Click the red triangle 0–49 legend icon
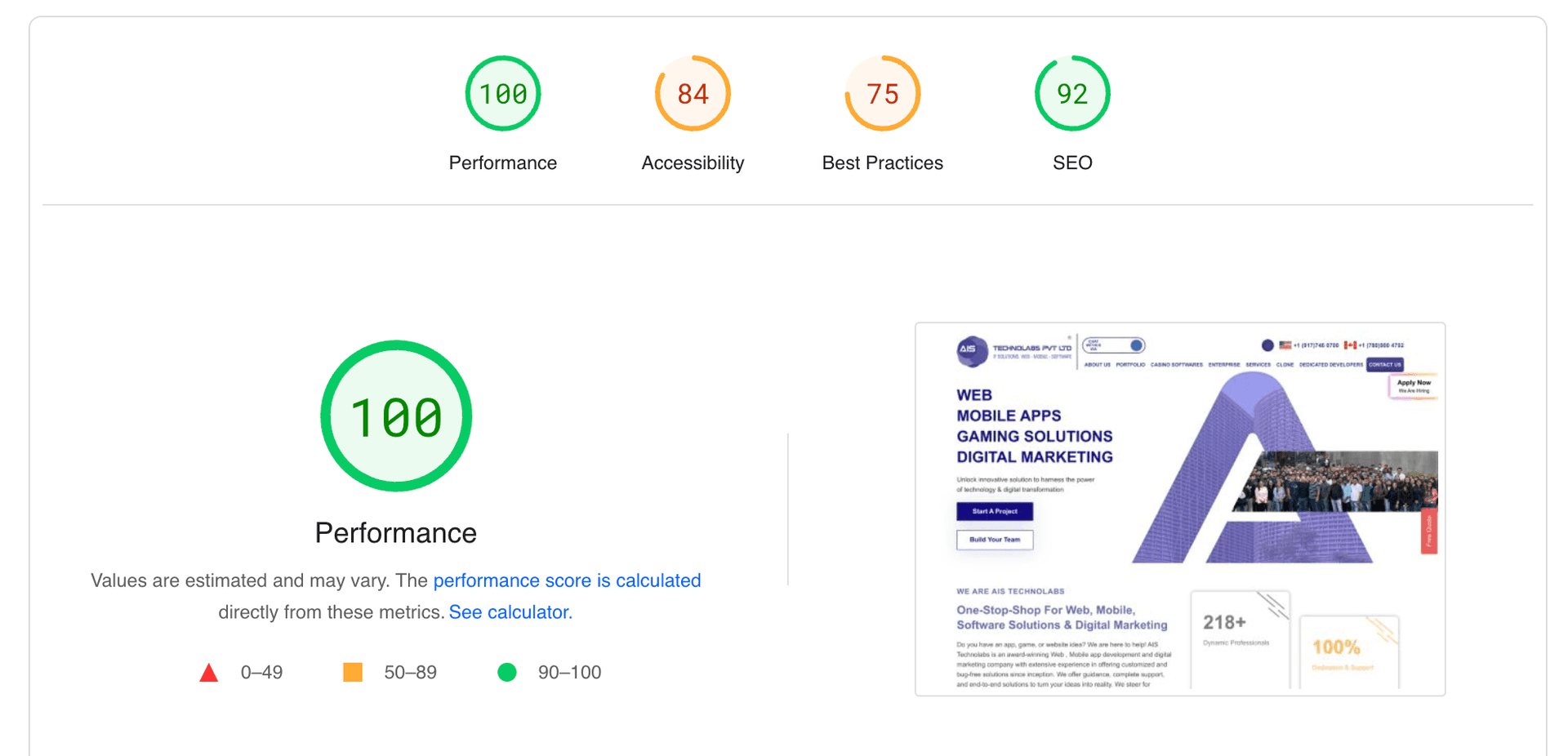The image size is (1568, 756). coord(209,673)
